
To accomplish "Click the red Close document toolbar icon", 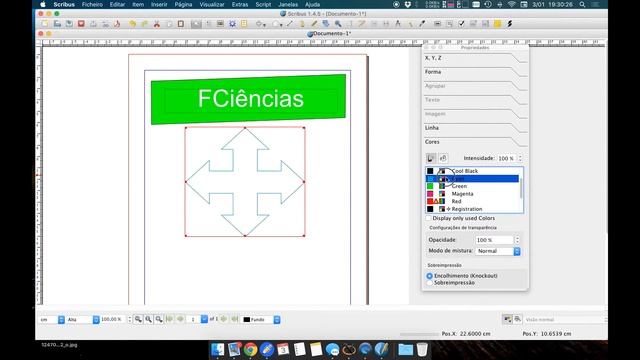I will (x=81, y=24).
